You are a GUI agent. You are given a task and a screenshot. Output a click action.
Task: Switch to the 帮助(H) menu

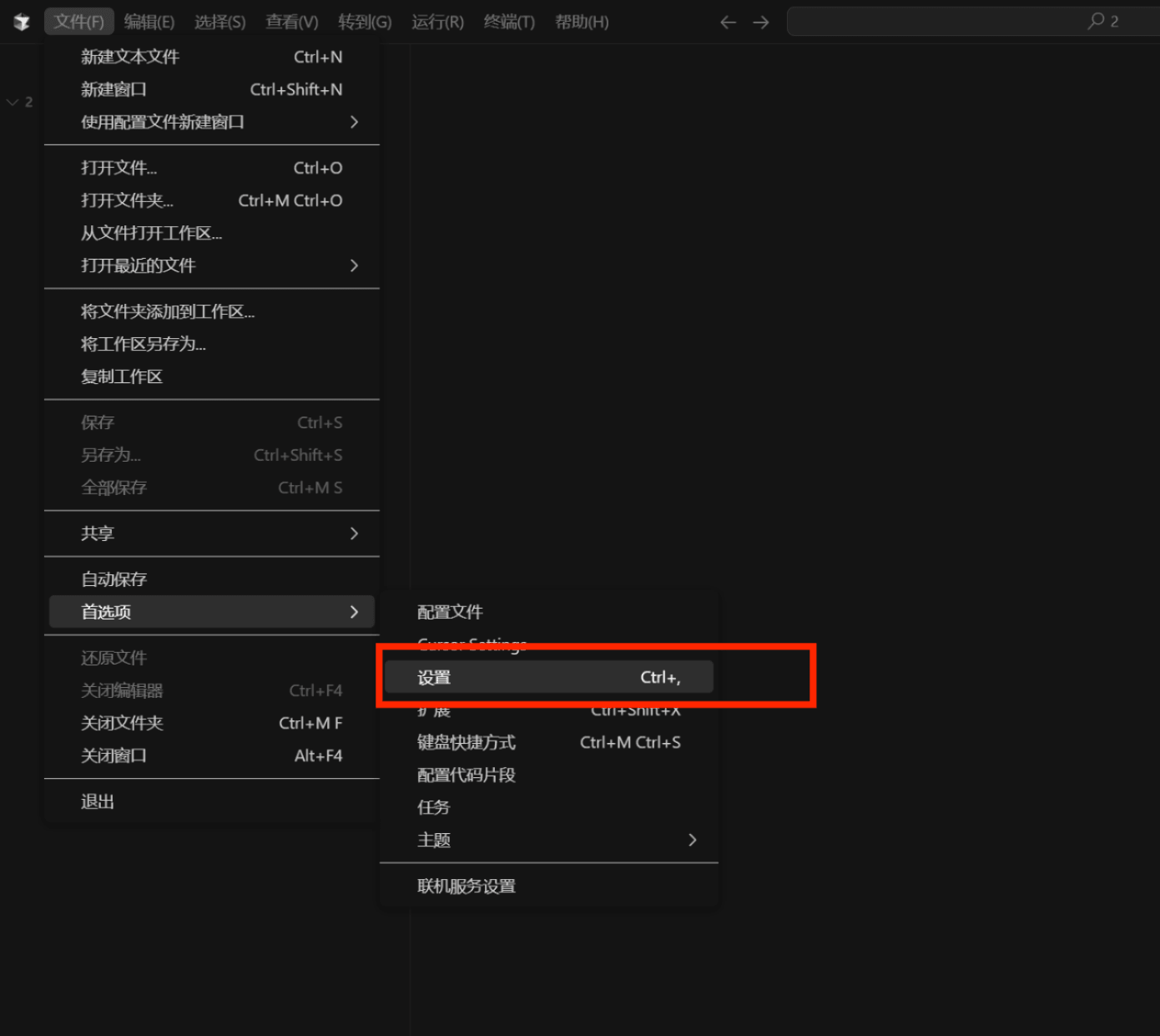pos(582,22)
